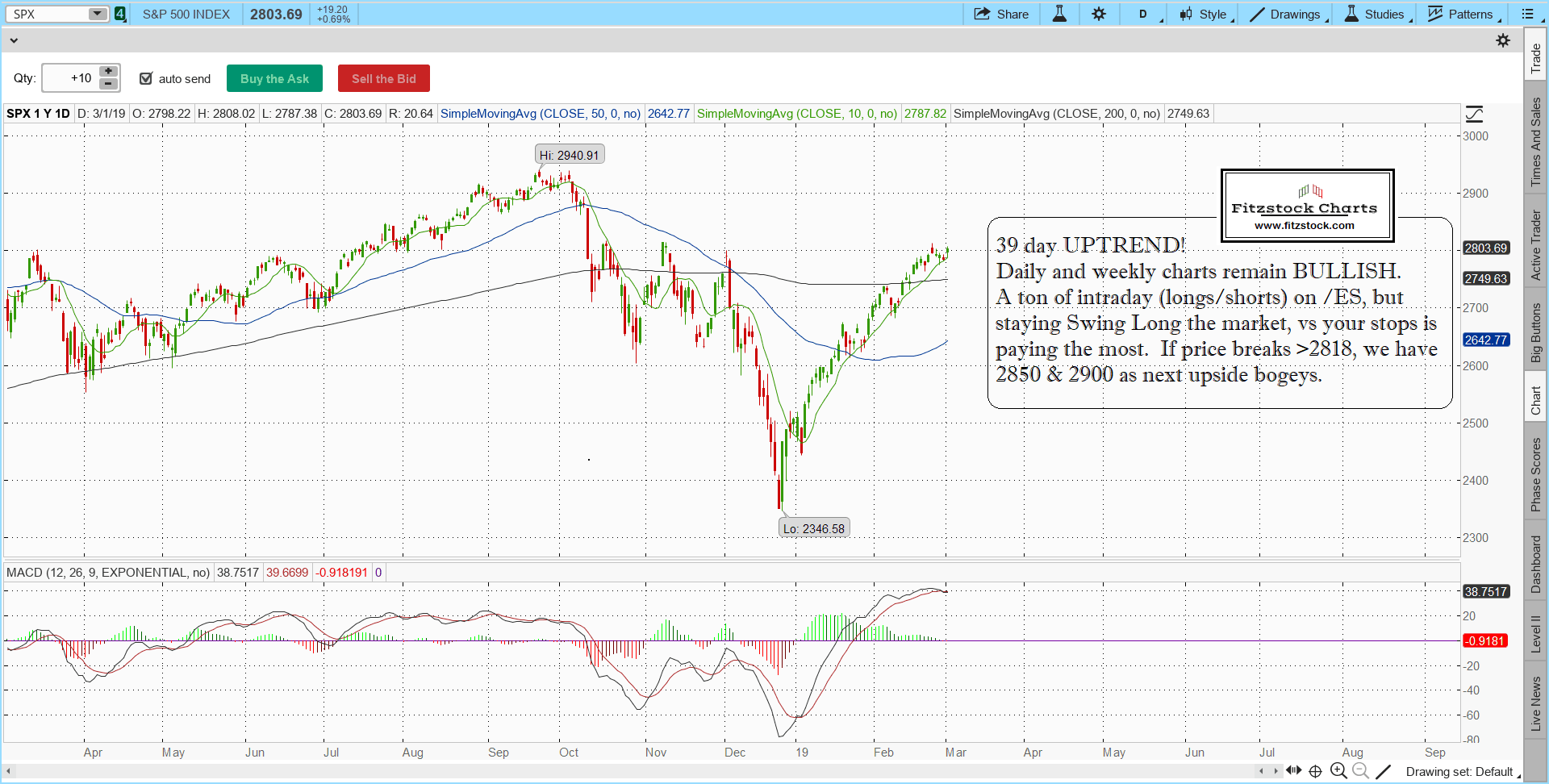Click the trendline drawing tool icon
The image size is (1549, 784).
pyautogui.click(x=1383, y=771)
